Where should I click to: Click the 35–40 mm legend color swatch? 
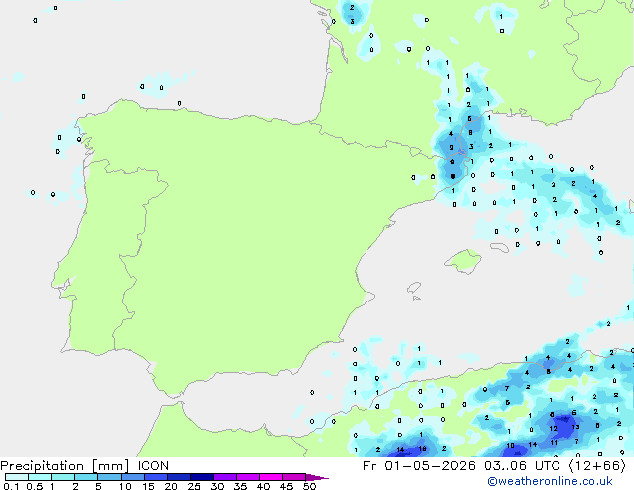point(248,477)
